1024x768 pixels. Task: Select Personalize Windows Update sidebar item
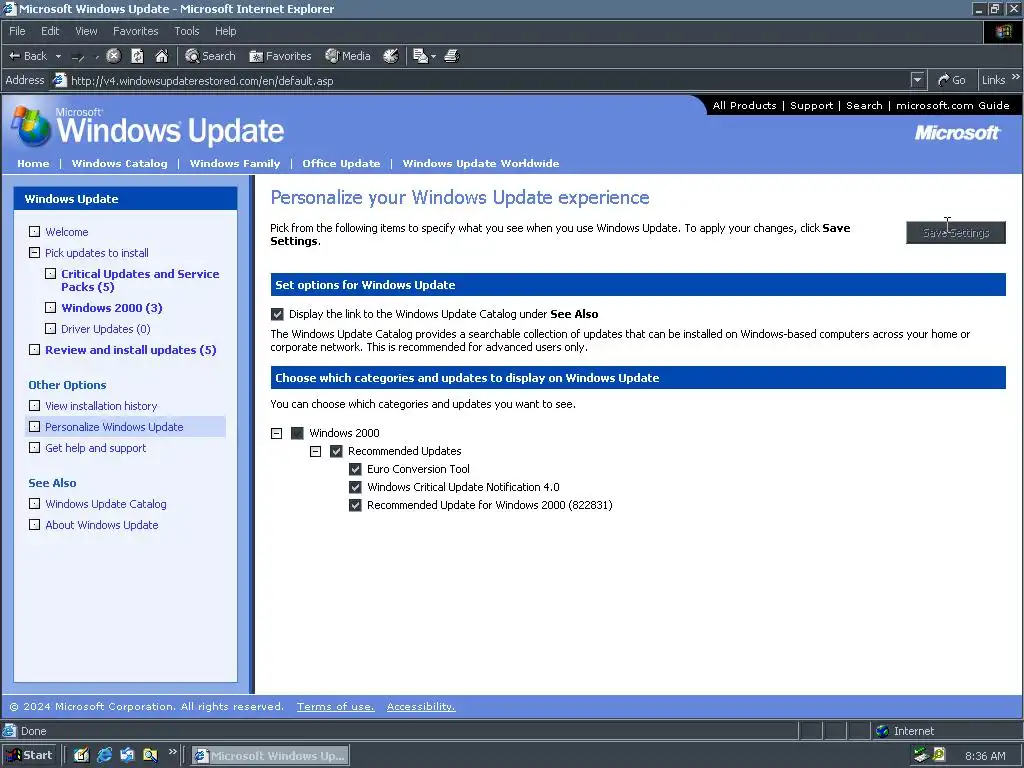click(x=125, y=426)
